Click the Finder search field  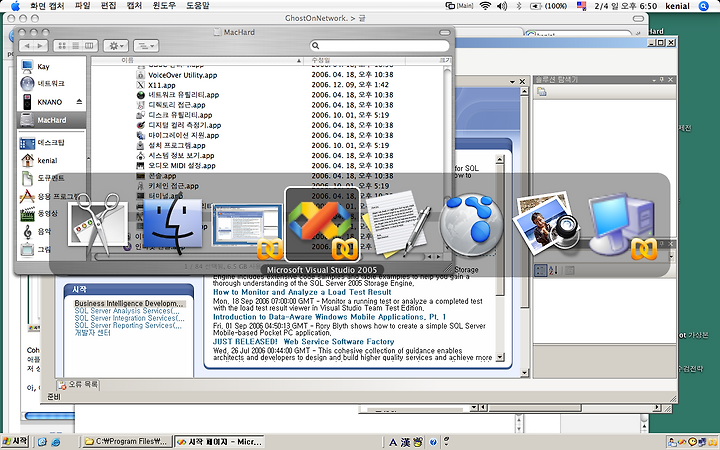(379, 45)
